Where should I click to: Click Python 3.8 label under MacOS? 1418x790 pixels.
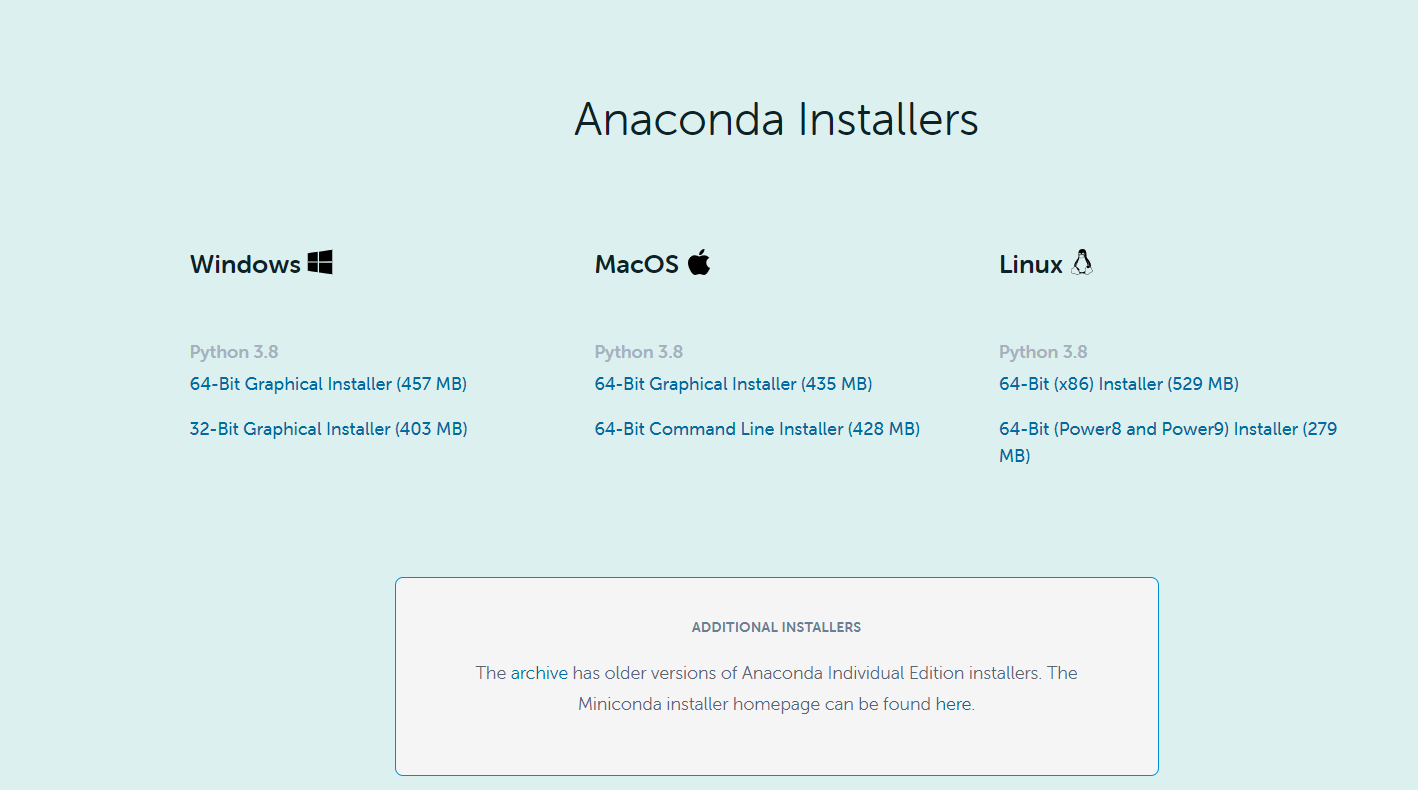click(639, 352)
